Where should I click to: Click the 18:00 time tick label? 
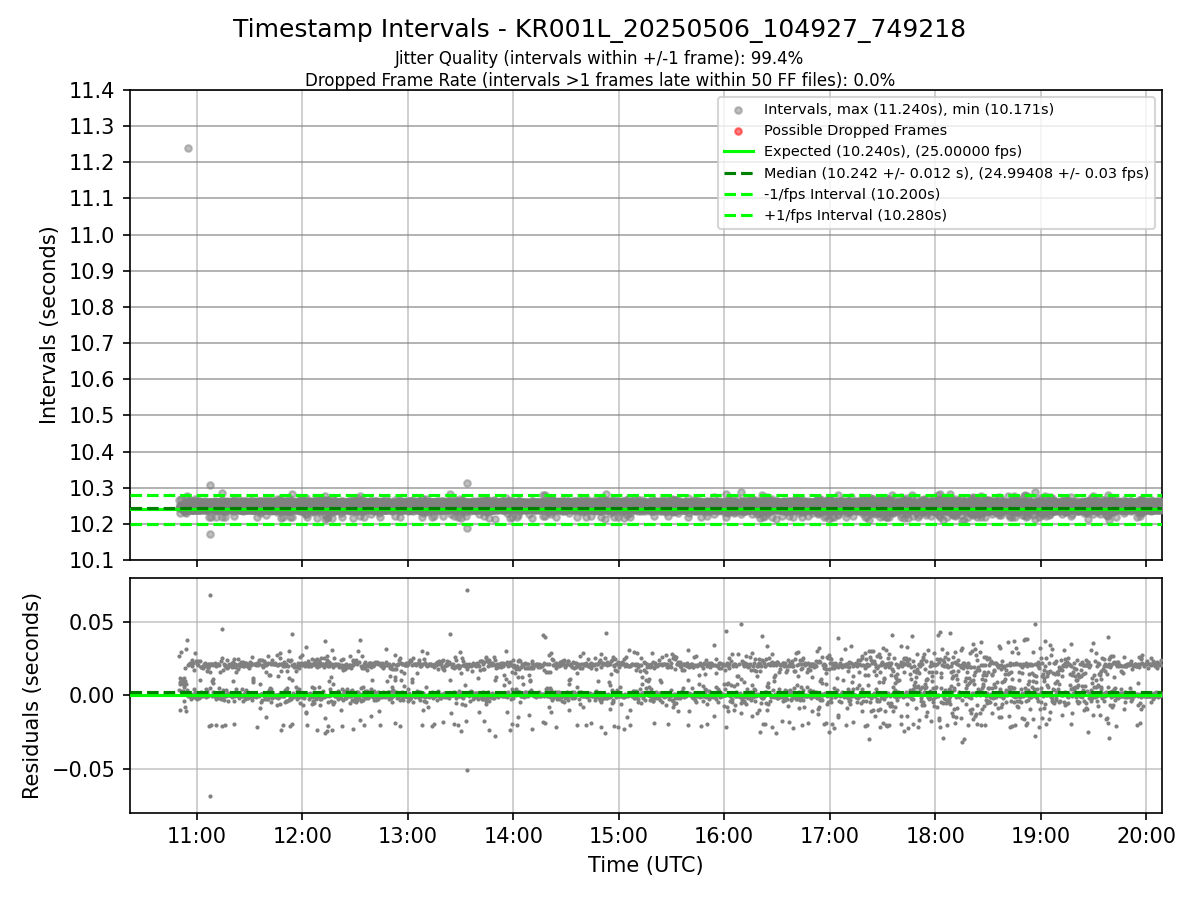click(x=935, y=836)
